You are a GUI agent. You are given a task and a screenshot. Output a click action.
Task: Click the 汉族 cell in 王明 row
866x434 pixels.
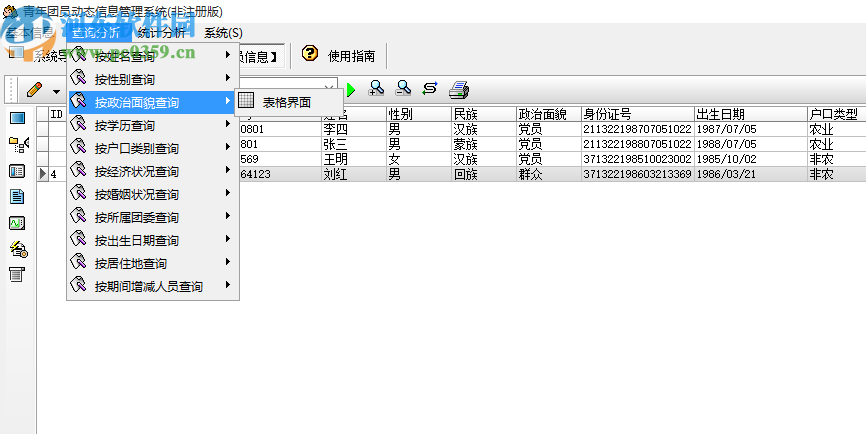click(483, 160)
